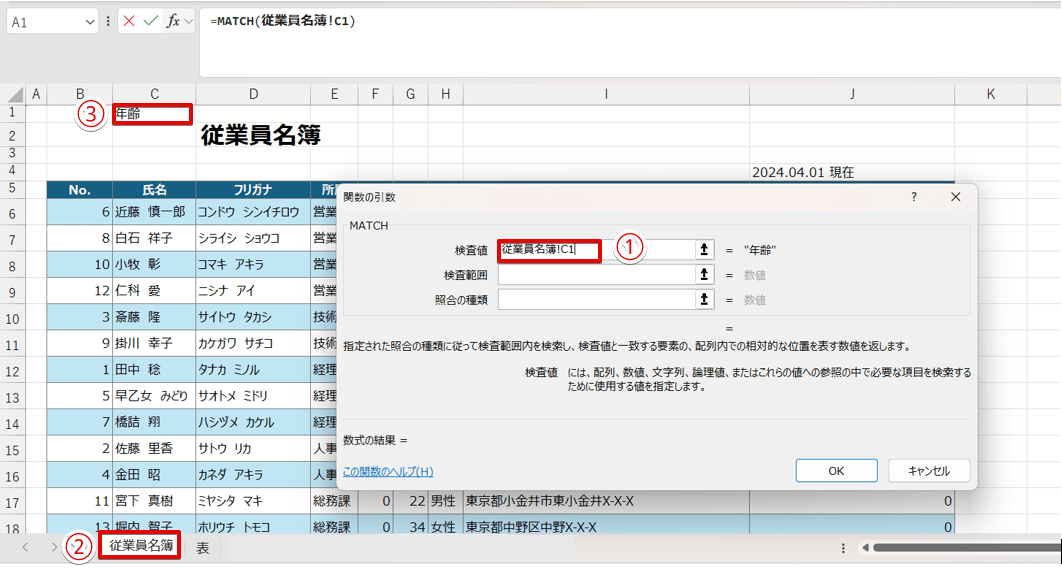1062x574 pixels.
Task: Click the three-dot handle beside horizontal scrollbar
Action: tap(843, 548)
